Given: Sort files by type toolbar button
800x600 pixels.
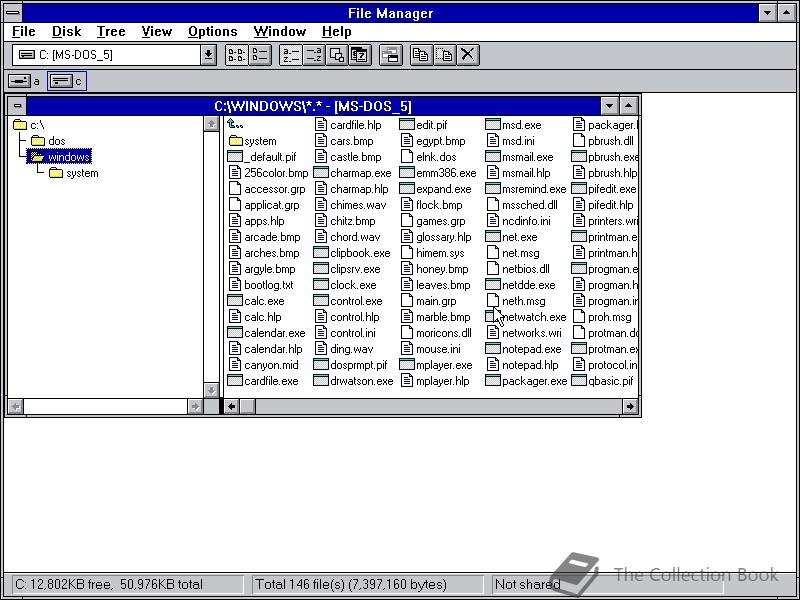Looking at the screenshot, I should coord(314,55).
